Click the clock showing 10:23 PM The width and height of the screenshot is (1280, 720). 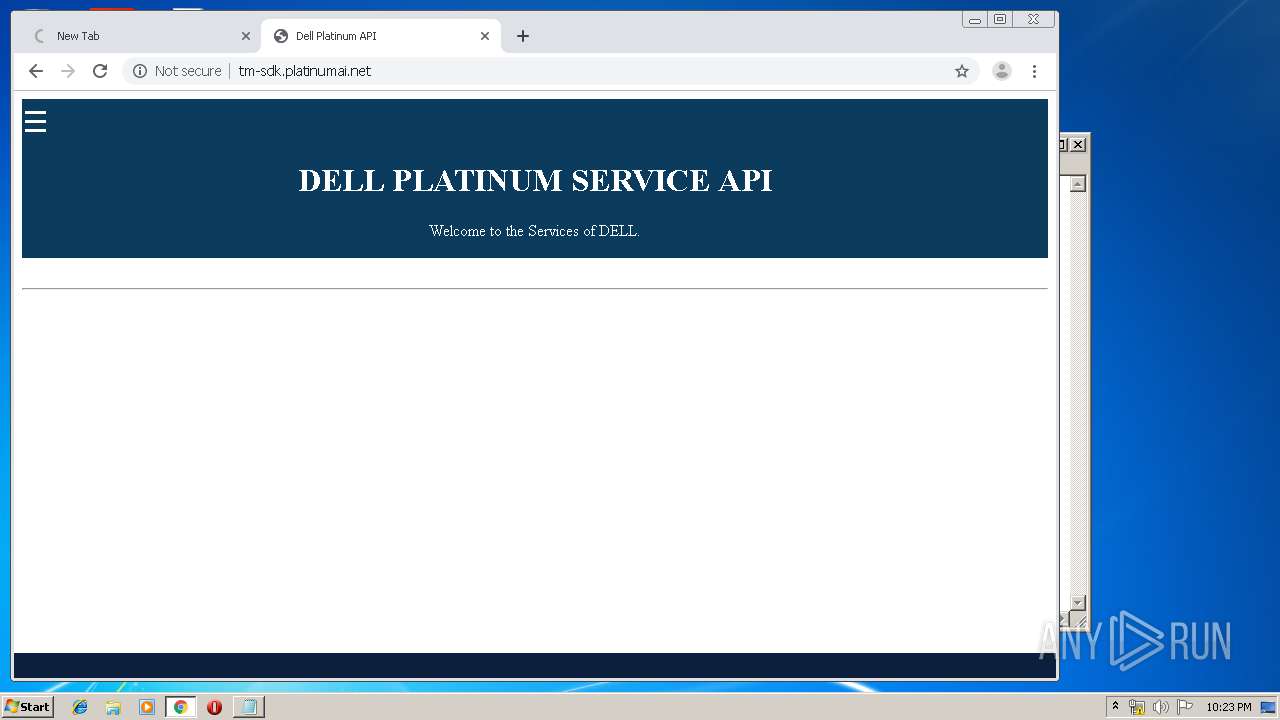tap(1228, 707)
